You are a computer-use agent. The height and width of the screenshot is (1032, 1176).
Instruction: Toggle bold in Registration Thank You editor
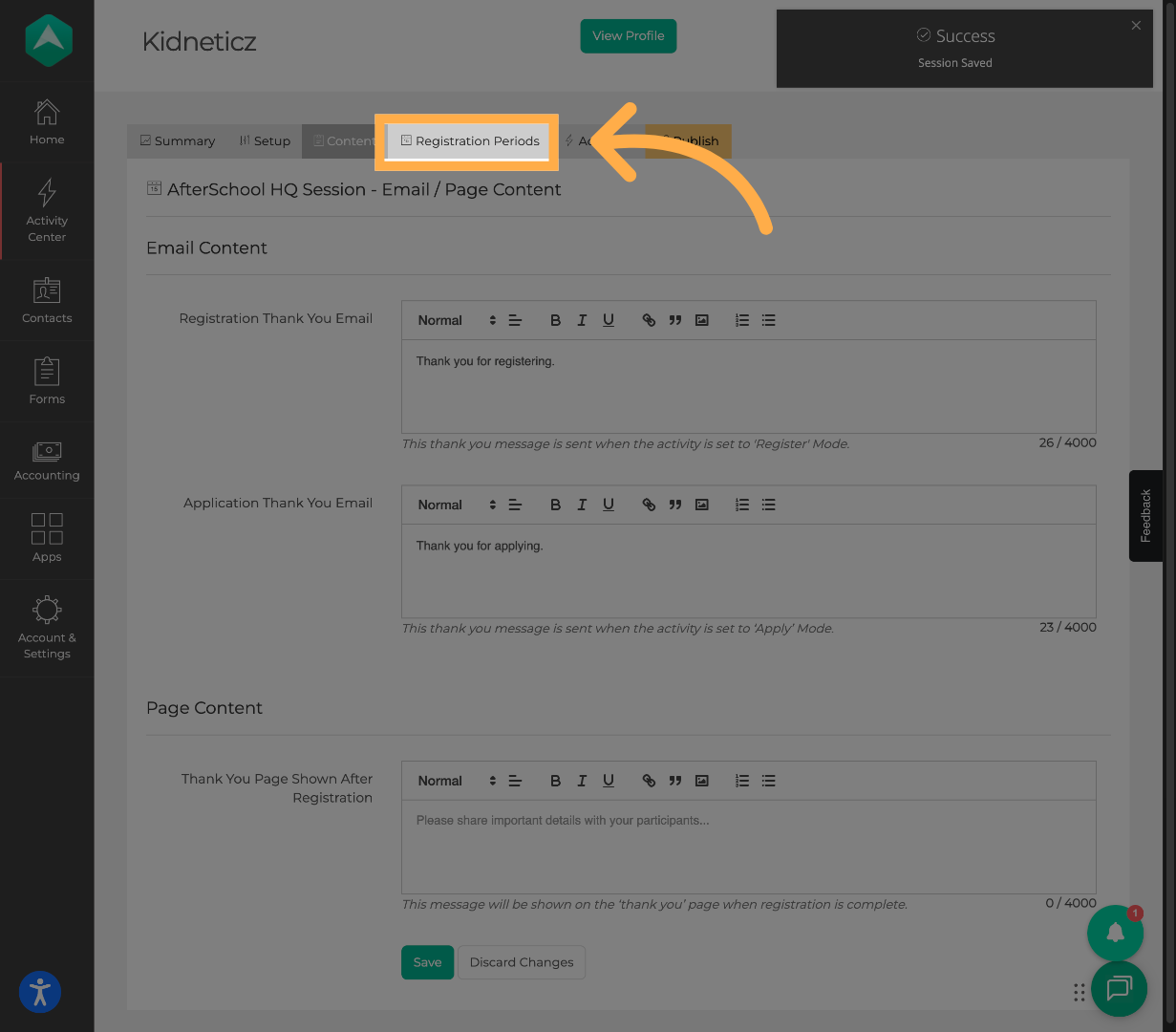pyautogui.click(x=555, y=321)
